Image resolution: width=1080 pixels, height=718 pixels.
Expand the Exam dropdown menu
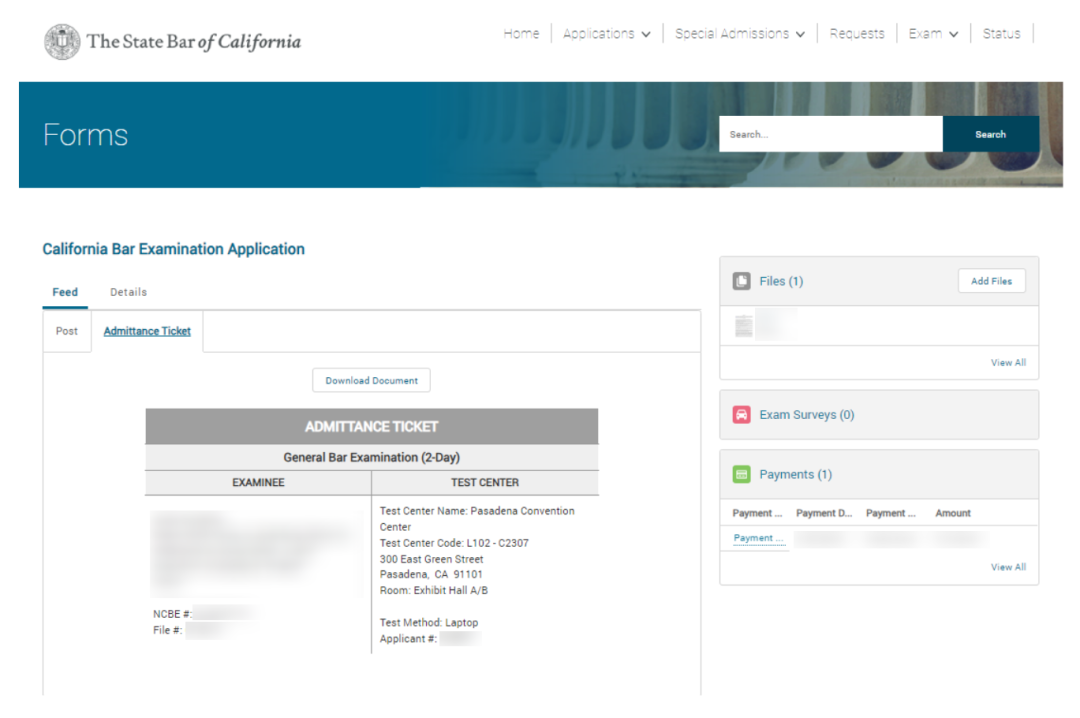coord(933,34)
